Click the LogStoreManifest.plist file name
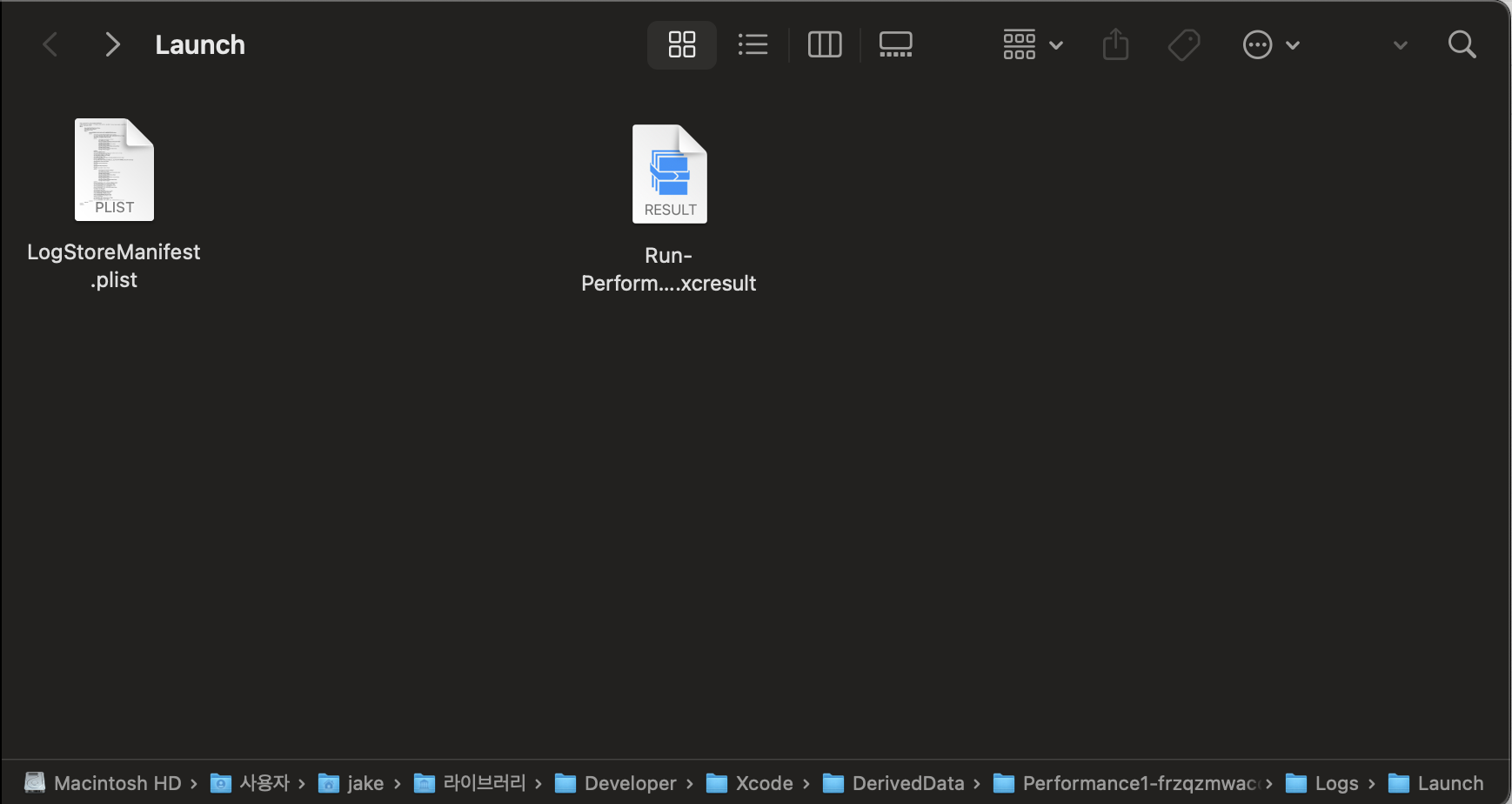The image size is (1512, 804). 114,265
